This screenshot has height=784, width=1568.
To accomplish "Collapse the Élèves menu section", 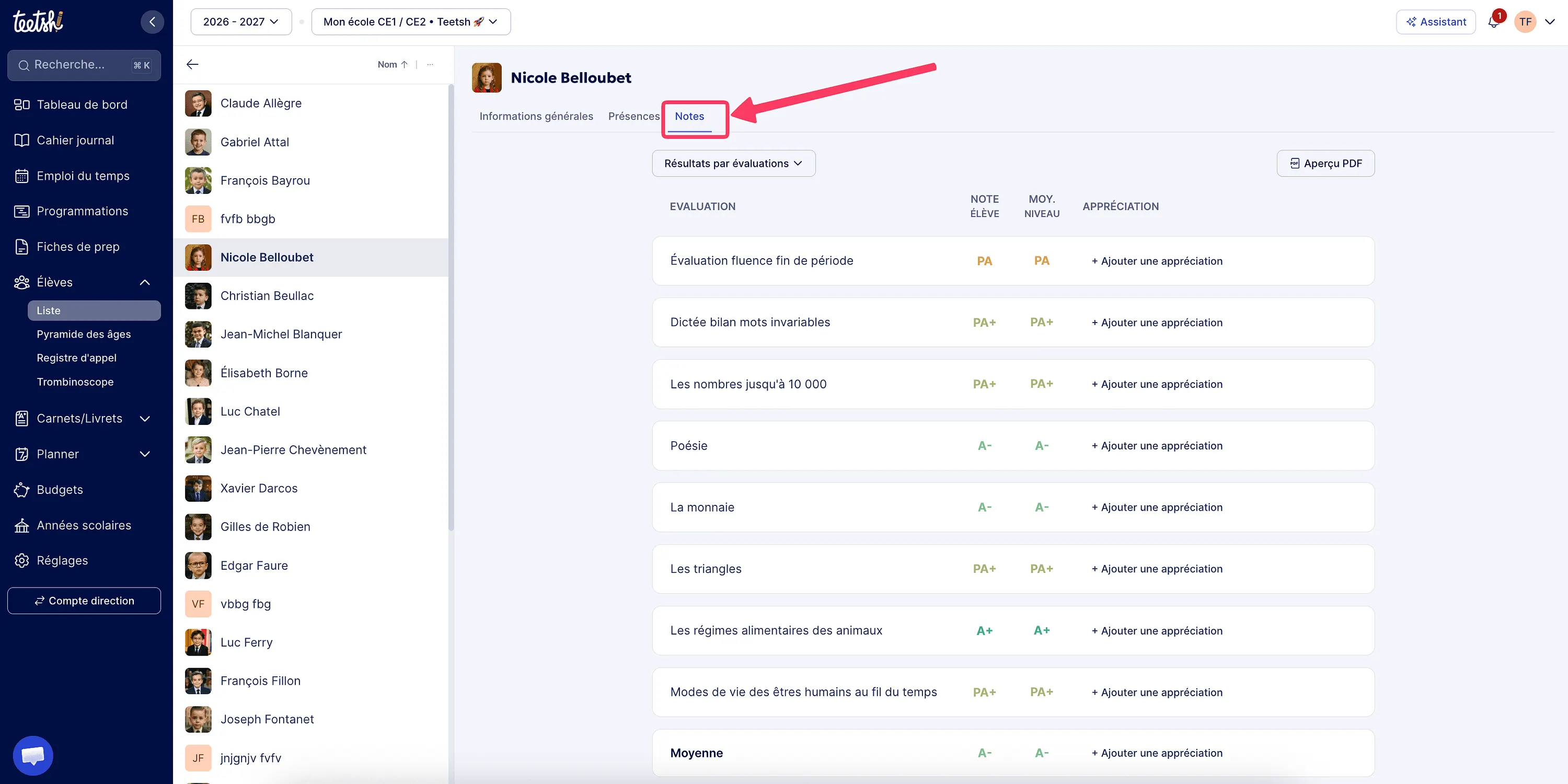I will (x=145, y=282).
